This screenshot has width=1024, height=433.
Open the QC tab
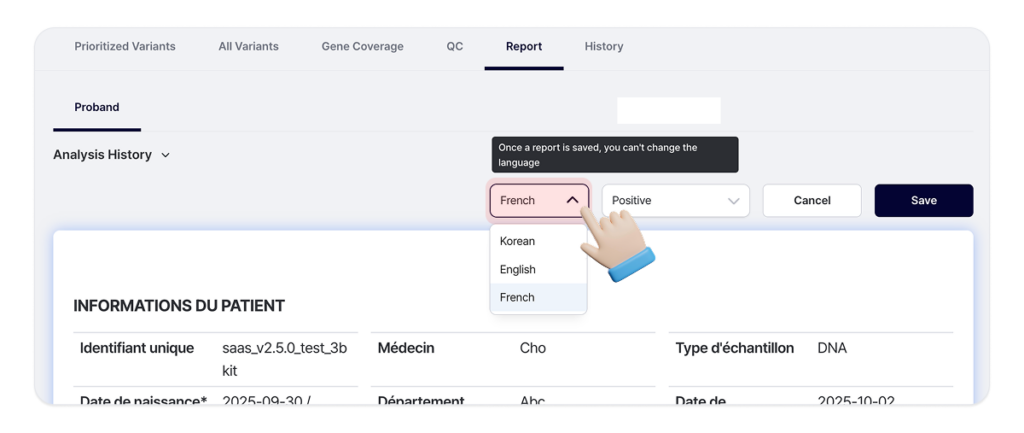click(x=454, y=46)
